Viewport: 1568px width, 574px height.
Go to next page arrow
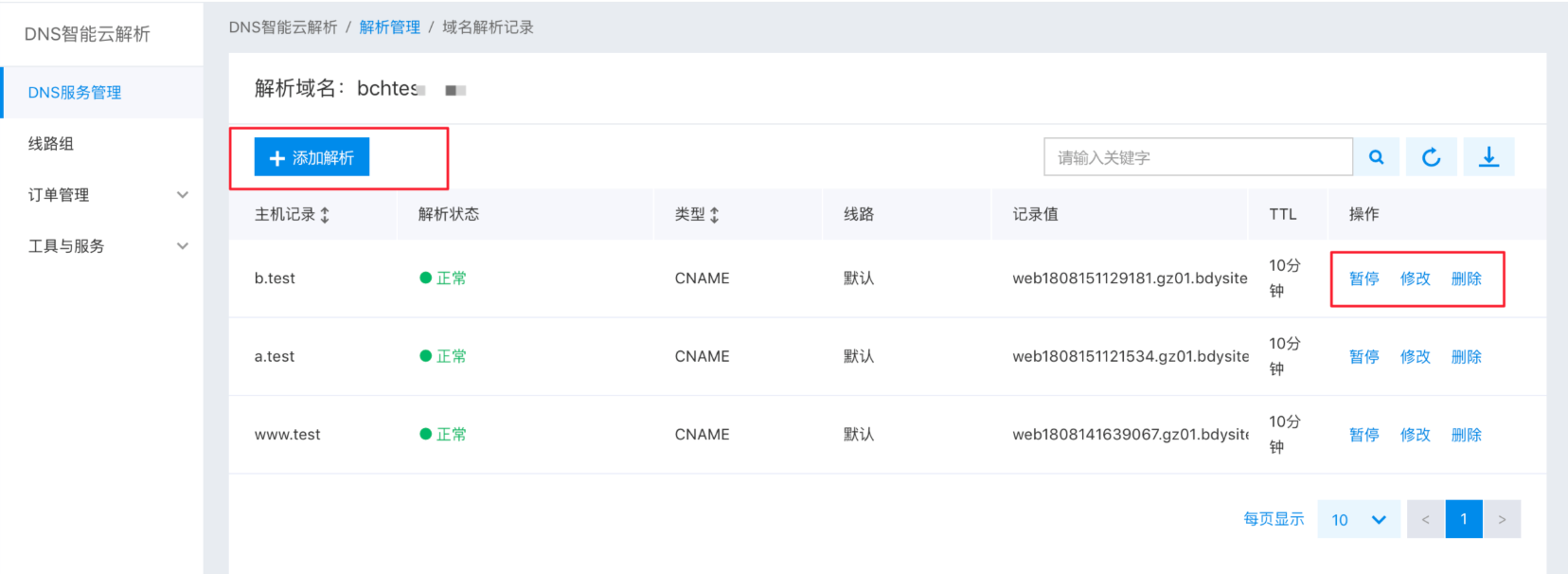tap(1502, 519)
